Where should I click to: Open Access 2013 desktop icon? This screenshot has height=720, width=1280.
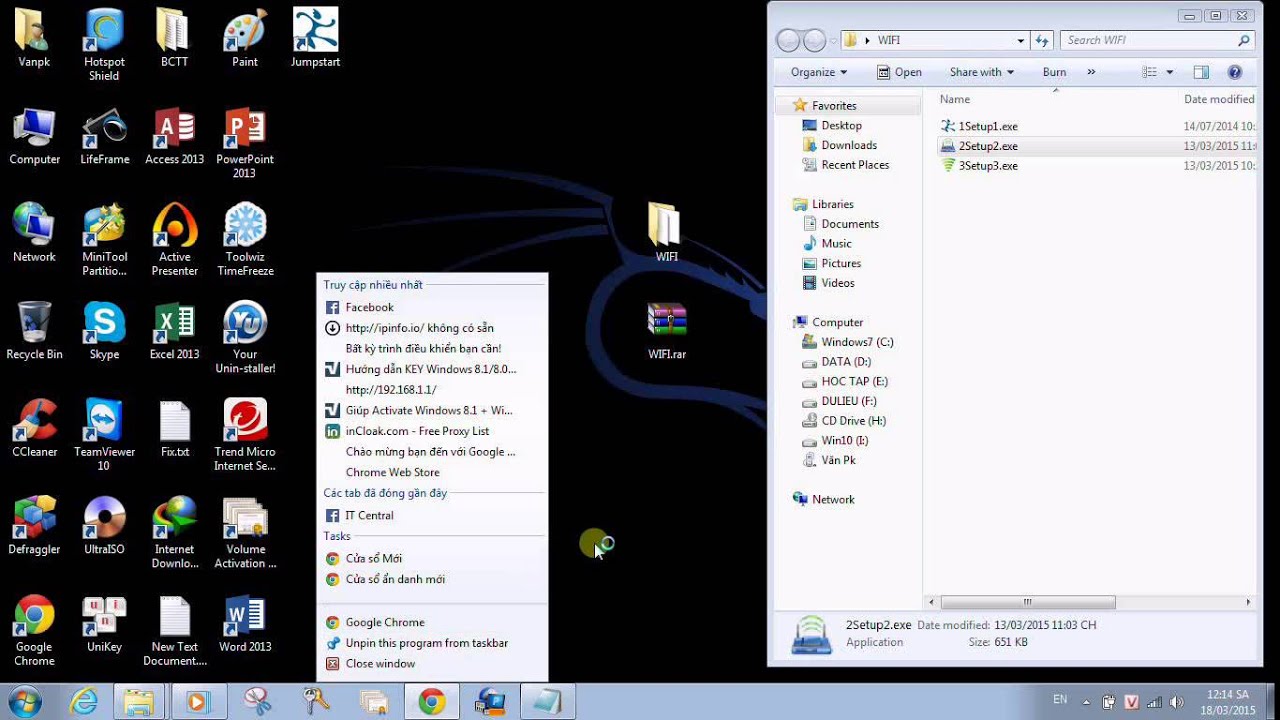pos(174,136)
